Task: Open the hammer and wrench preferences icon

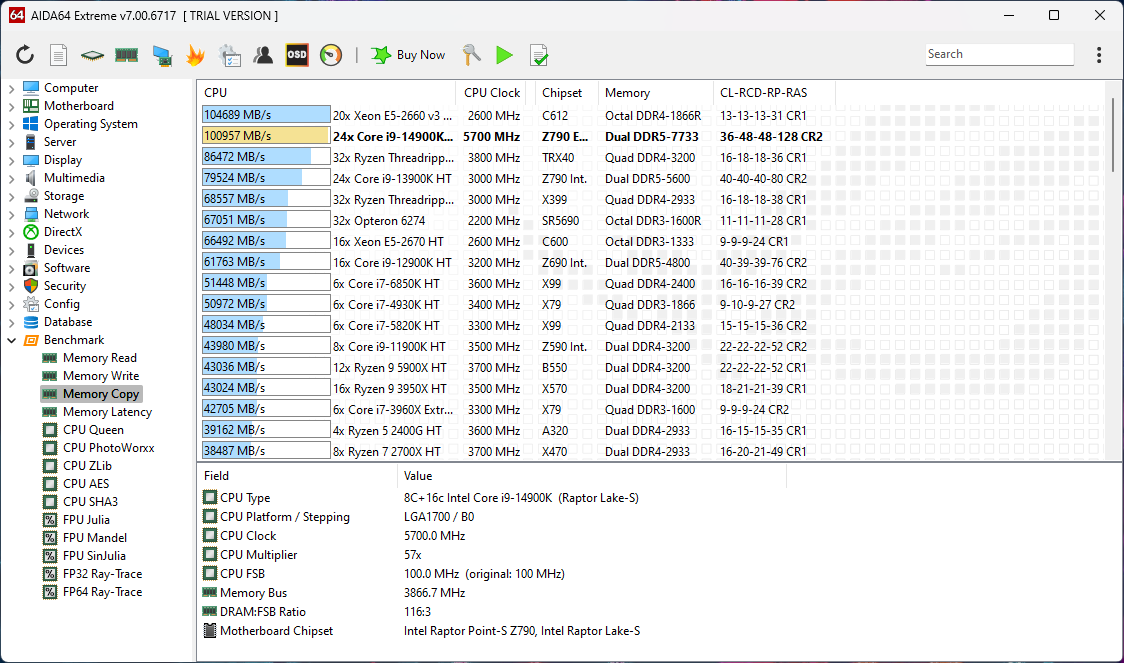Action: click(471, 55)
